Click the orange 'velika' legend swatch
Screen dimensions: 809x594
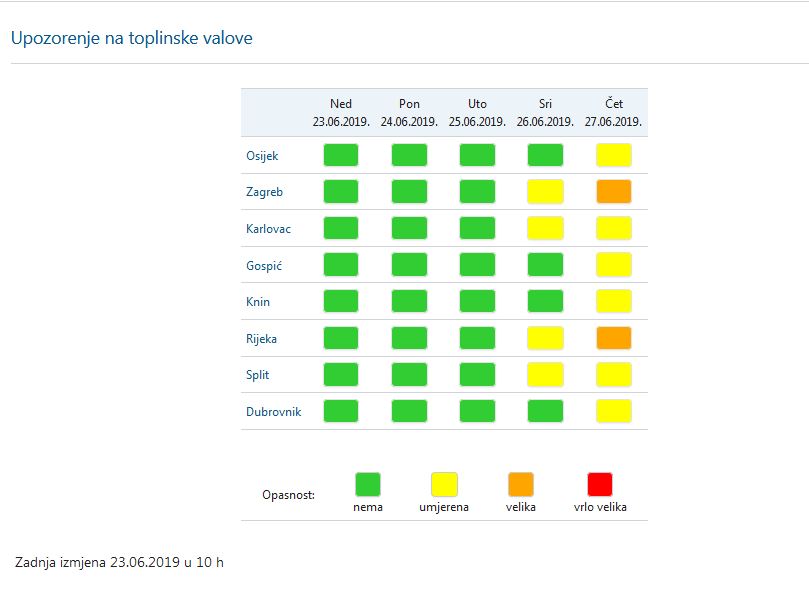tap(521, 485)
